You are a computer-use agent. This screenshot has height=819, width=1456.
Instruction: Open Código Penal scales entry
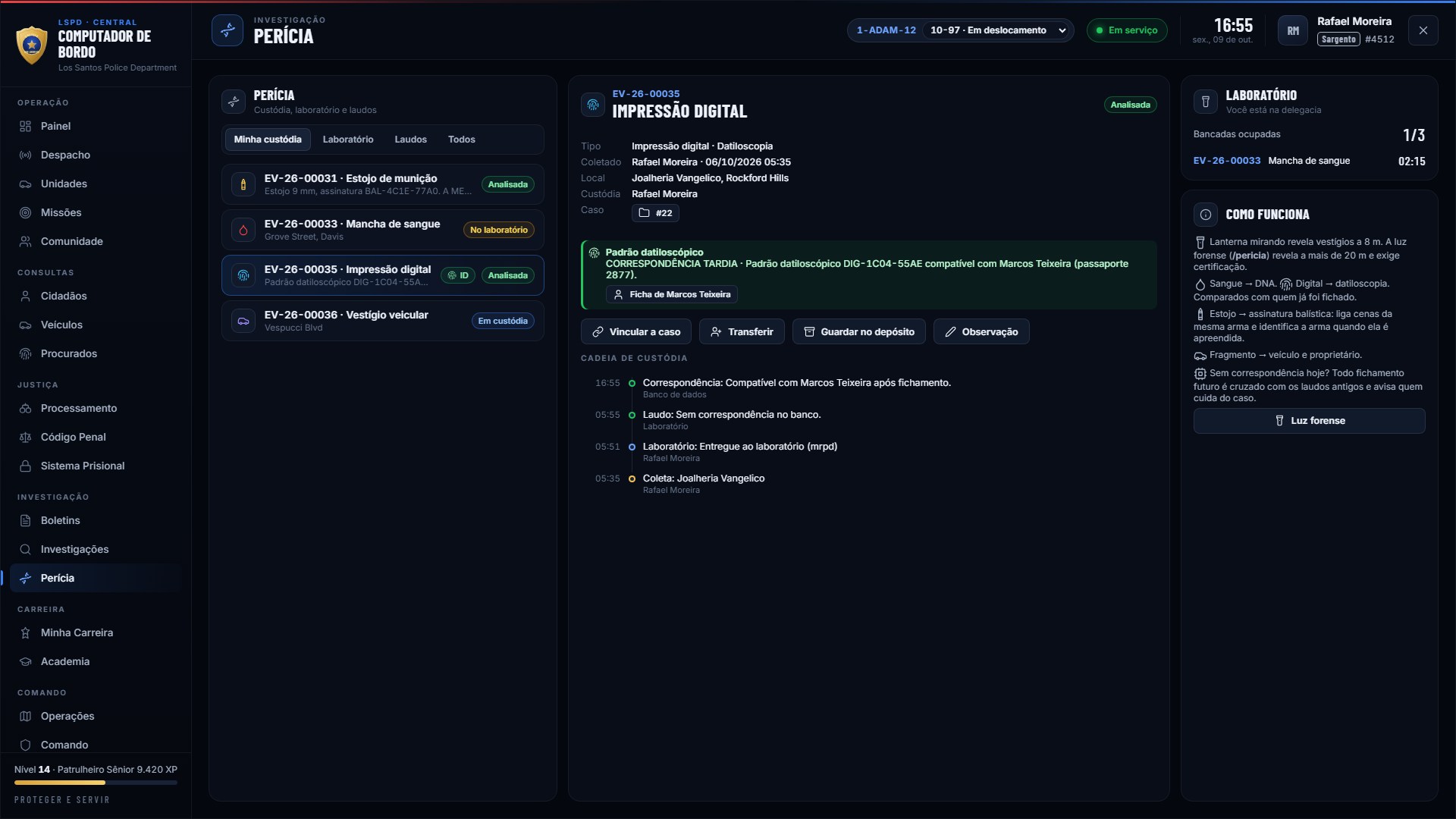pyautogui.click(x=96, y=437)
